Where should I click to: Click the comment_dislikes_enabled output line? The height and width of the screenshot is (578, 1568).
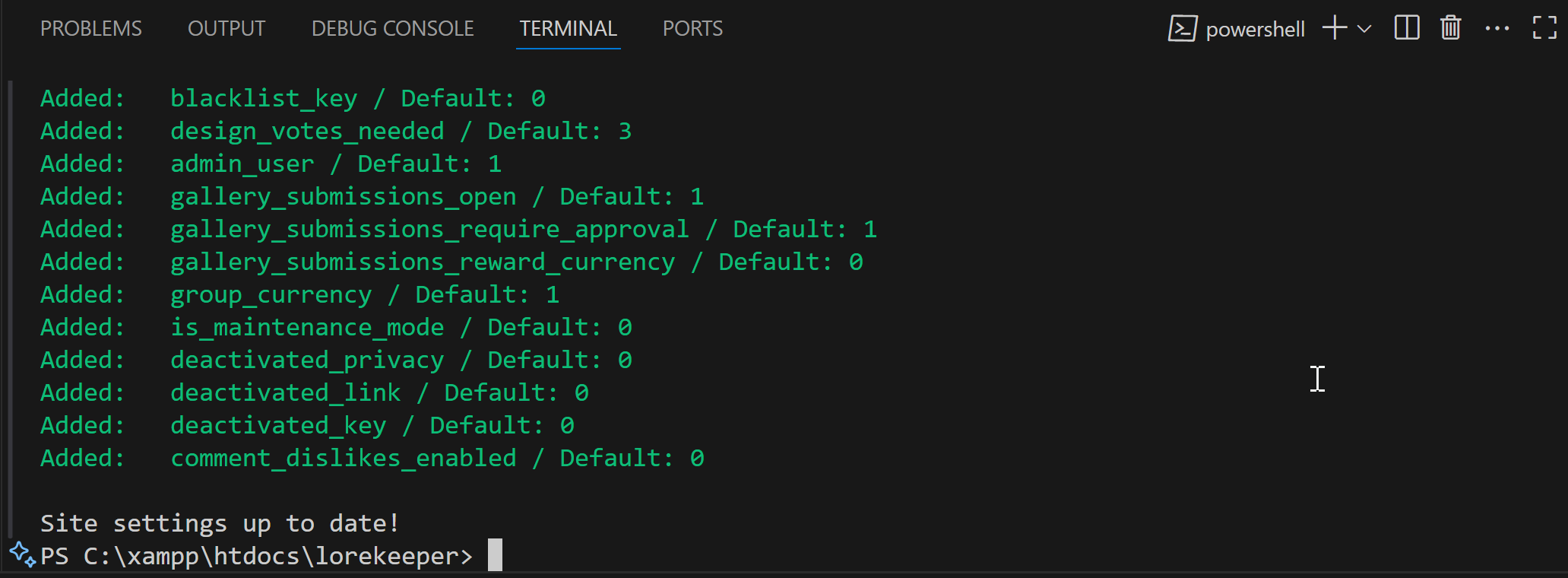pos(372,458)
